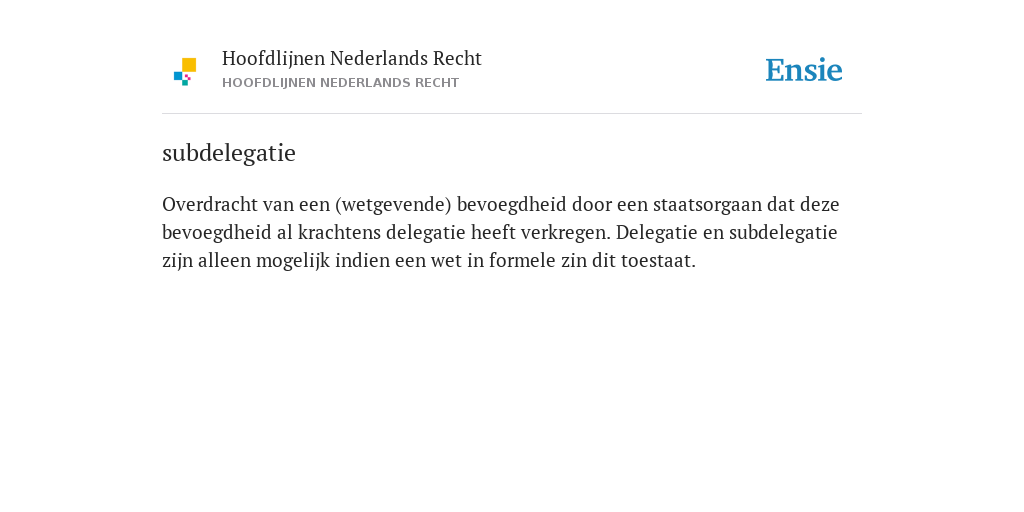
Task: Select the subdelegatie heading
Action: click(229, 153)
